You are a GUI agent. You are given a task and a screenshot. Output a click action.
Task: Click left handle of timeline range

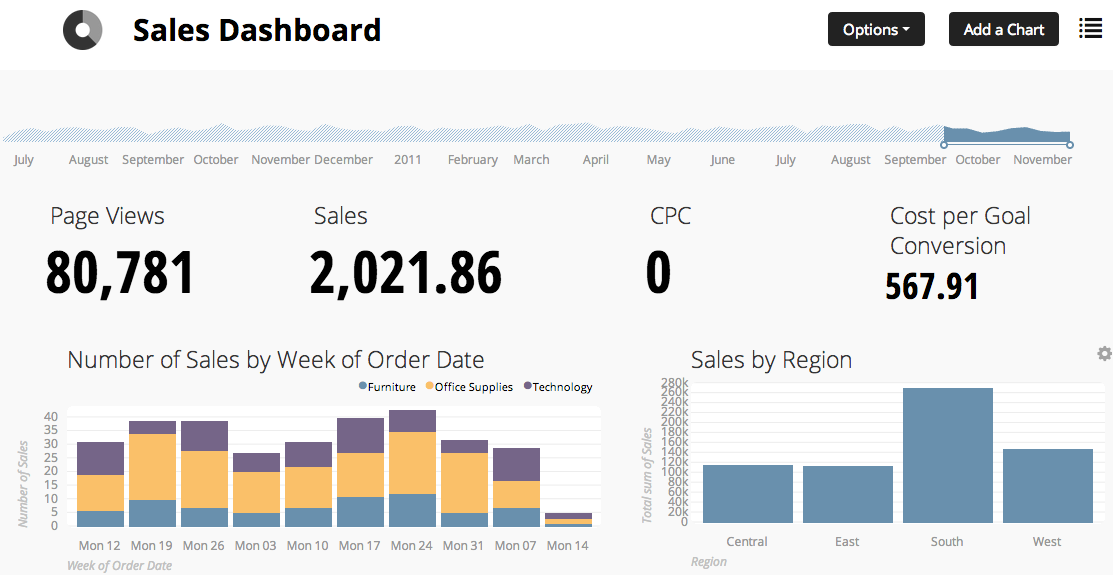tap(943, 146)
